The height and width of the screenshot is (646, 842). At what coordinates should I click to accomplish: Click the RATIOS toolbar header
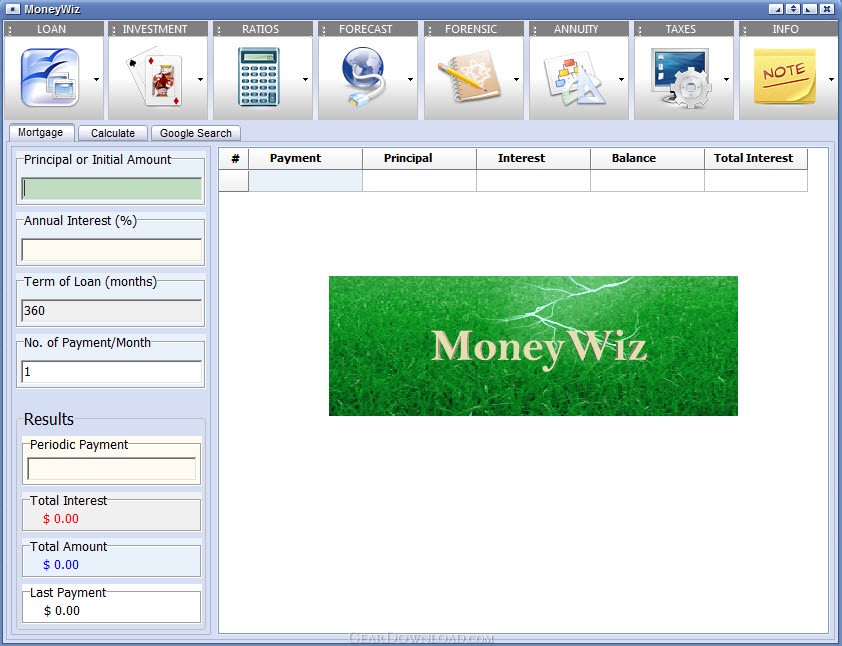click(263, 29)
